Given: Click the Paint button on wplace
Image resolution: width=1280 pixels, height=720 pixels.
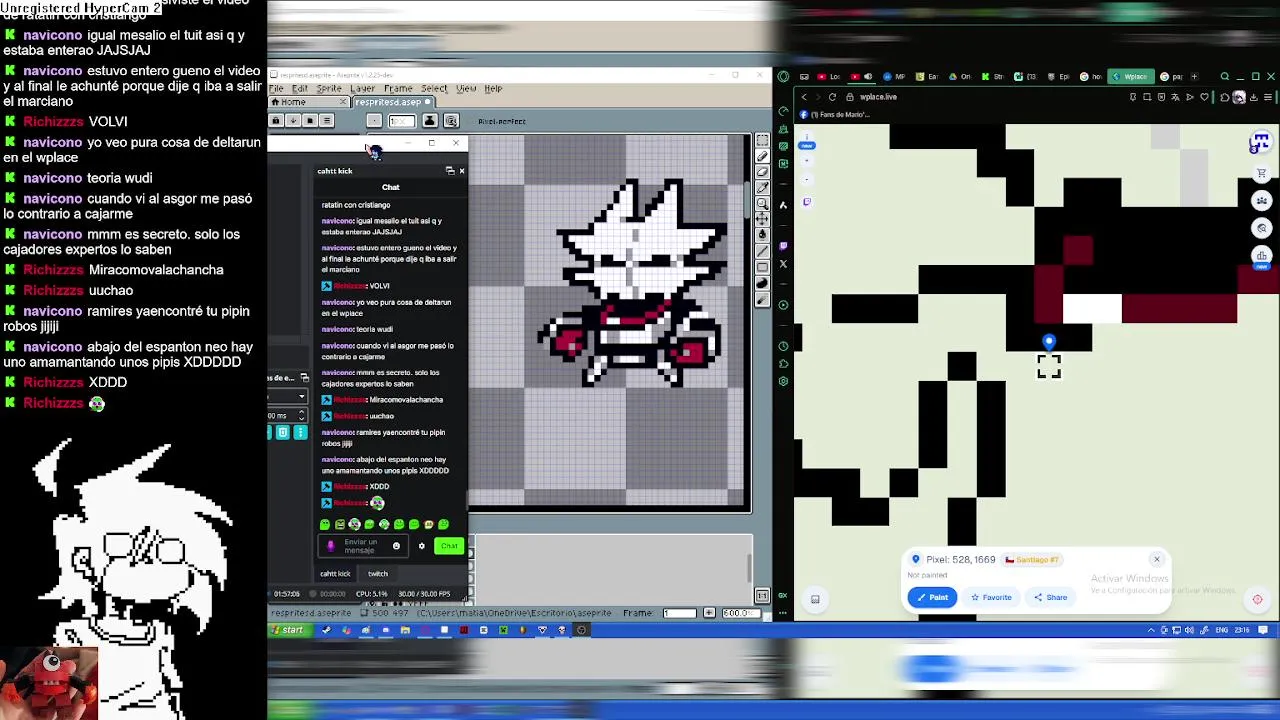Looking at the screenshot, I should (932, 597).
